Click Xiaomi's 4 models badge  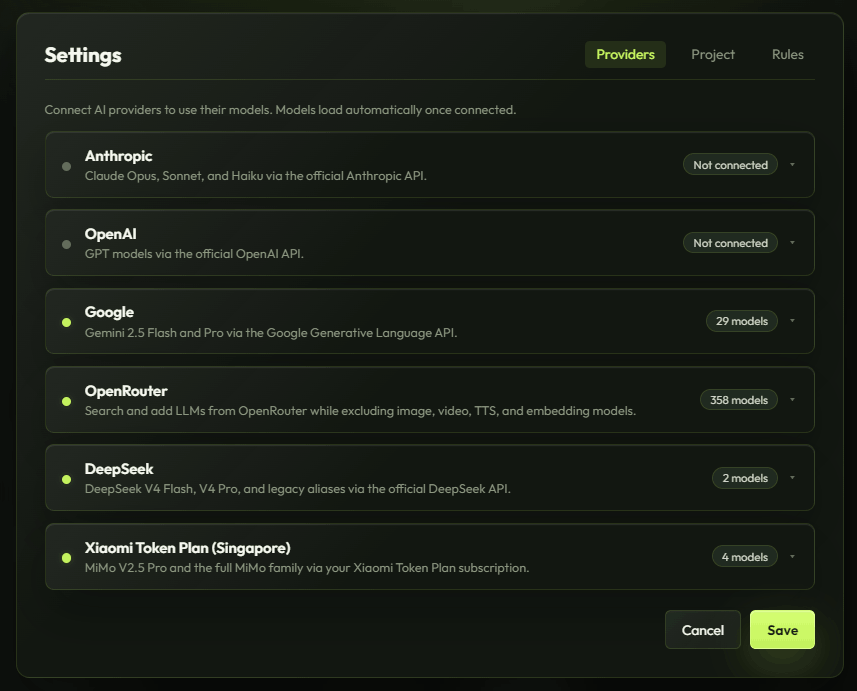point(745,557)
